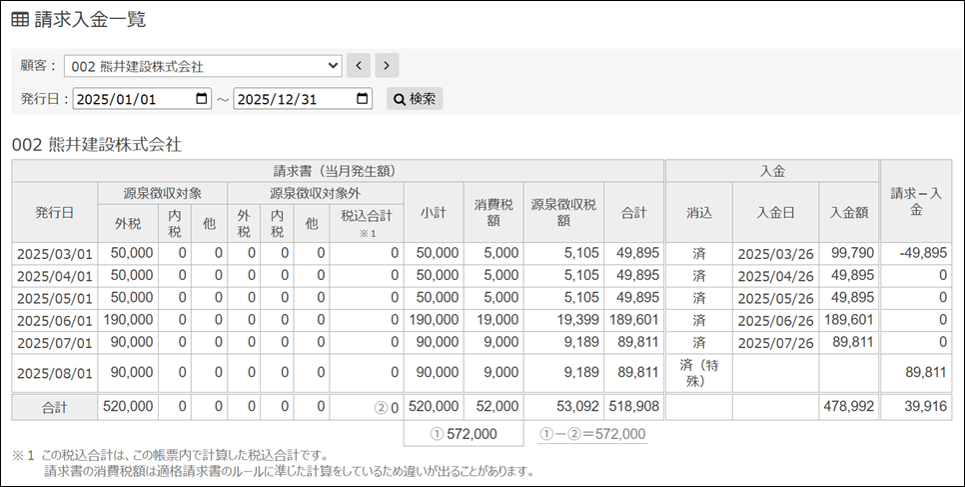Expand the 顧客 customer dropdown
The width and height of the screenshot is (965, 487).
pos(203,66)
